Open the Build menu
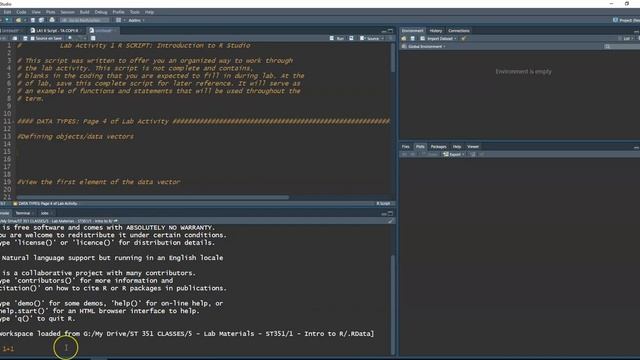 click(84, 12)
